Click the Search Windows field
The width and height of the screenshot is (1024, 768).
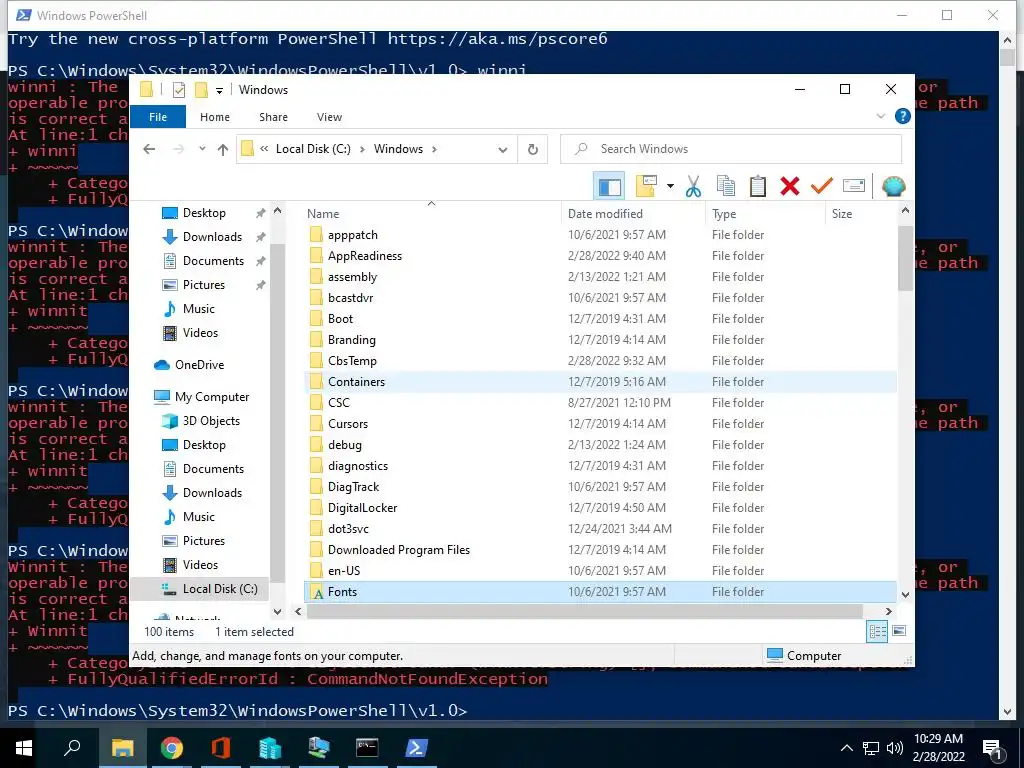point(731,149)
